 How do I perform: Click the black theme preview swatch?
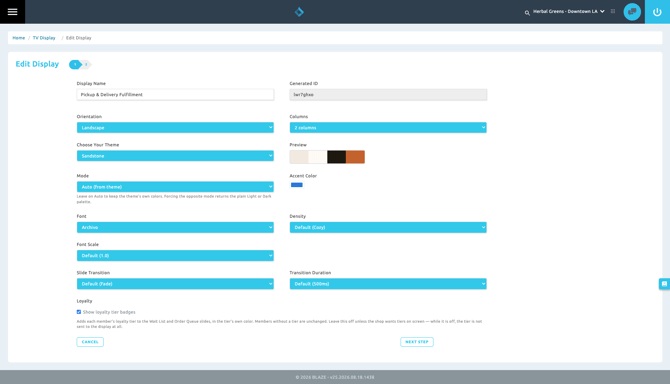337,157
